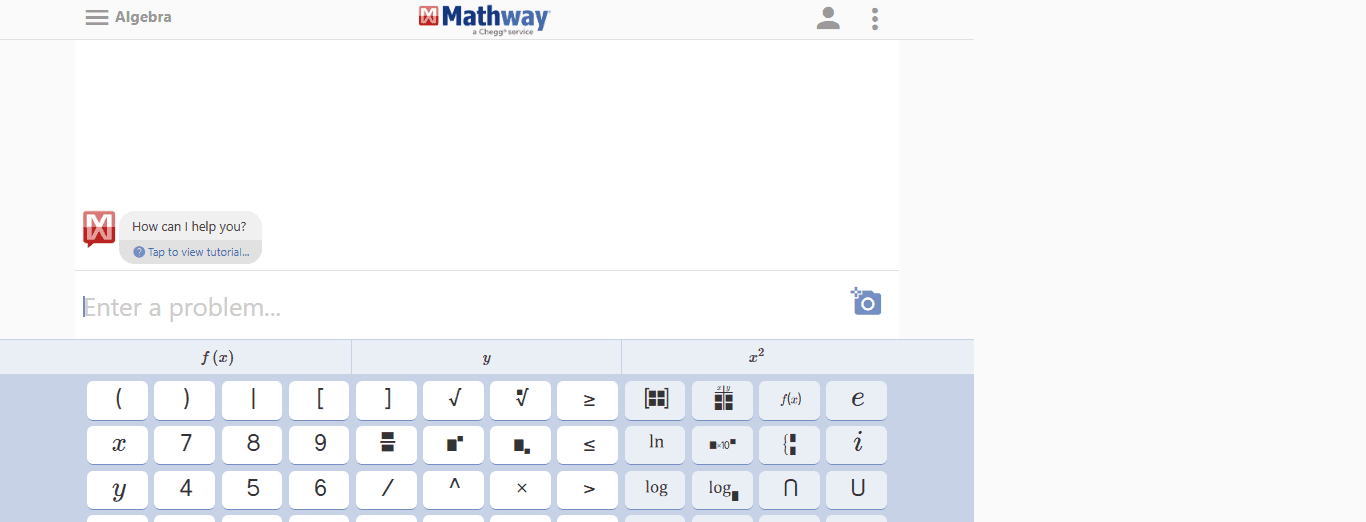The height and width of the screenshot is (522, 1366).
Task: Tap to view tutorial link
Action: [191, 252]
